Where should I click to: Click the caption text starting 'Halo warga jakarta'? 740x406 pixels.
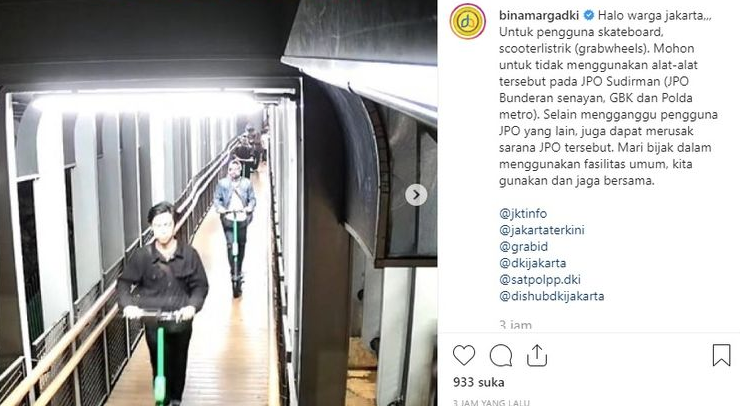(609, 98)
